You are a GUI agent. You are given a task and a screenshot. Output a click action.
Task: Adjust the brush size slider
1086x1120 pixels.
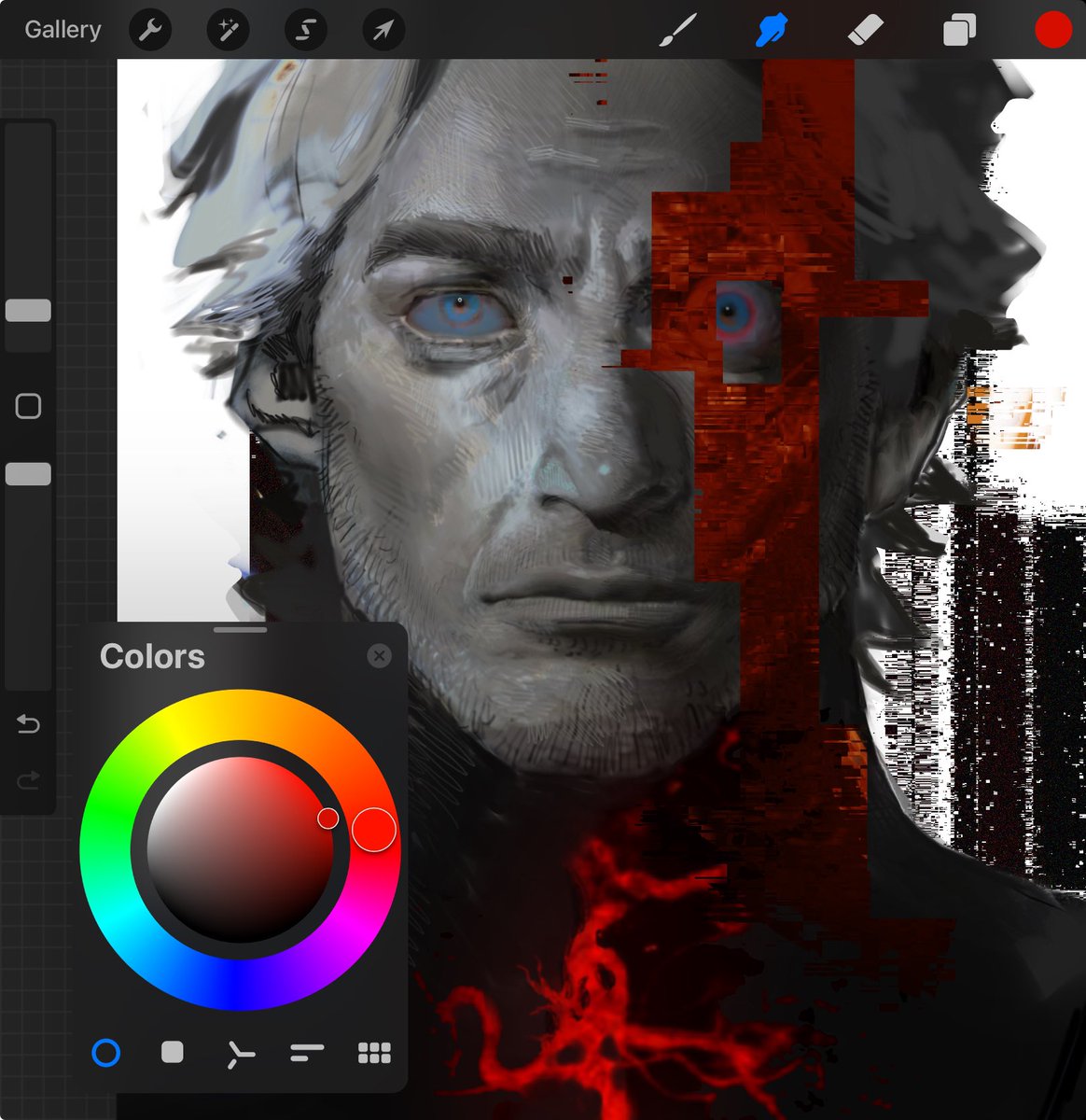(29, 308)
